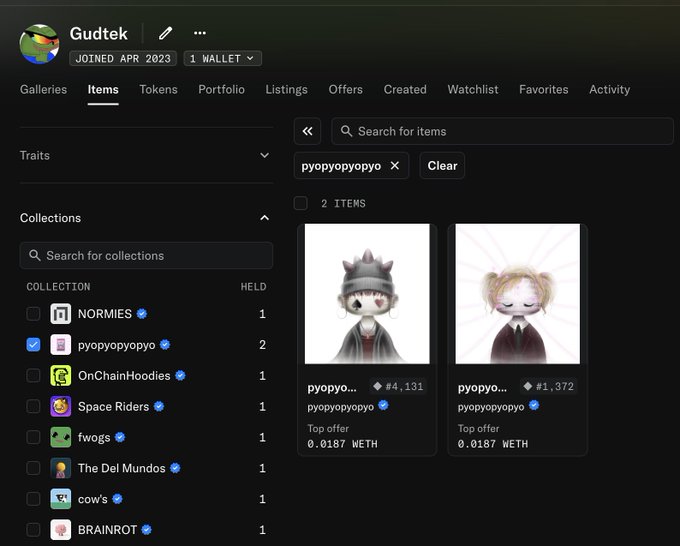Check the Space Riders collection checkbox
Viewport: 680px width, 546px height.
[33, 406]
